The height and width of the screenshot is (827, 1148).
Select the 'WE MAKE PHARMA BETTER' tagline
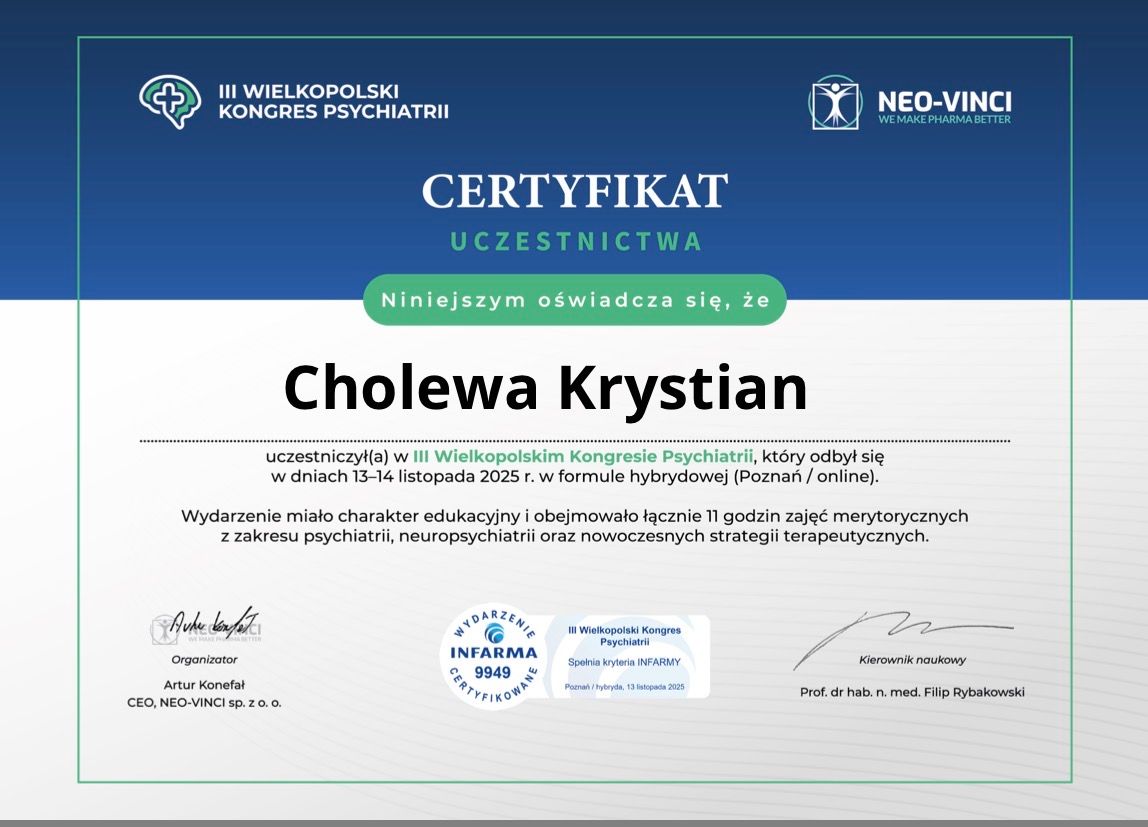coord(944,120)
